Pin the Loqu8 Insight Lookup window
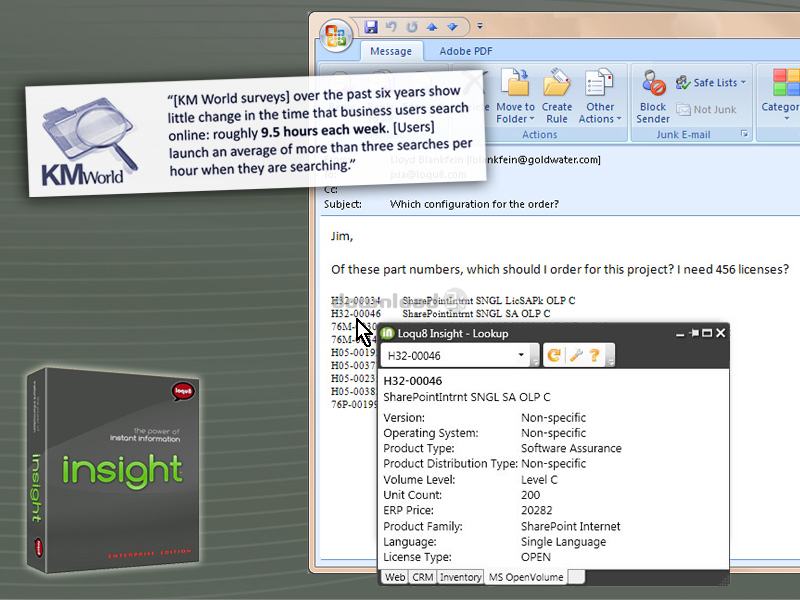This screenshot has width=800, height=600. [x=693, y=333]
